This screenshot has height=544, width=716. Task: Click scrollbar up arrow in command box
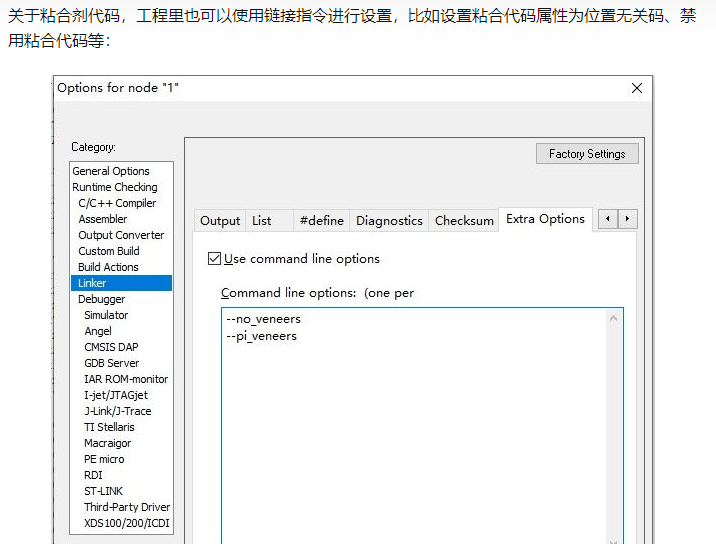614,319
